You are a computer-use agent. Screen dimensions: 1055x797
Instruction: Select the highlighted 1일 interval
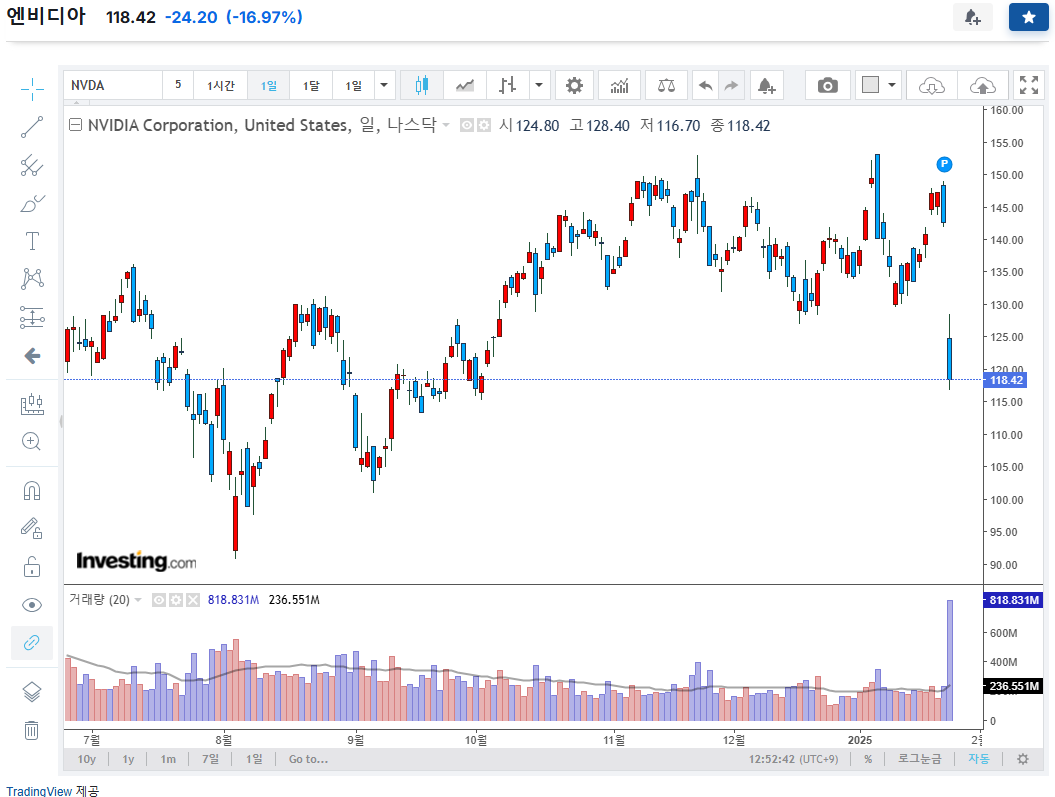(x=268, y=85)
